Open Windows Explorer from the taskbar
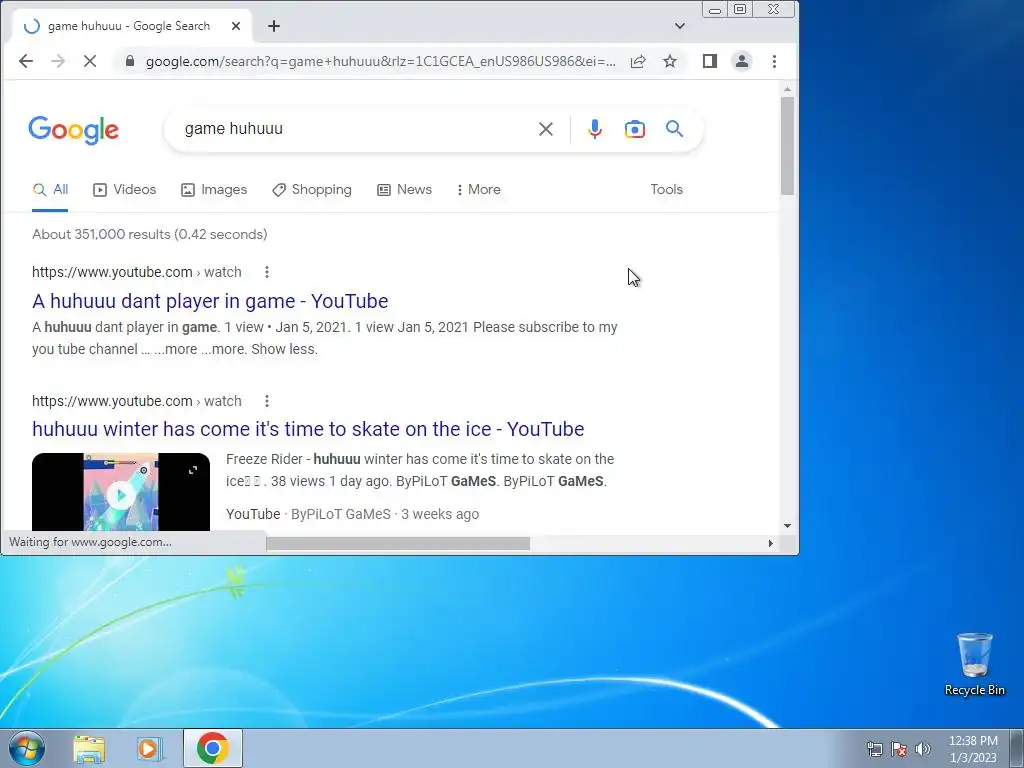 coord(89,748)
